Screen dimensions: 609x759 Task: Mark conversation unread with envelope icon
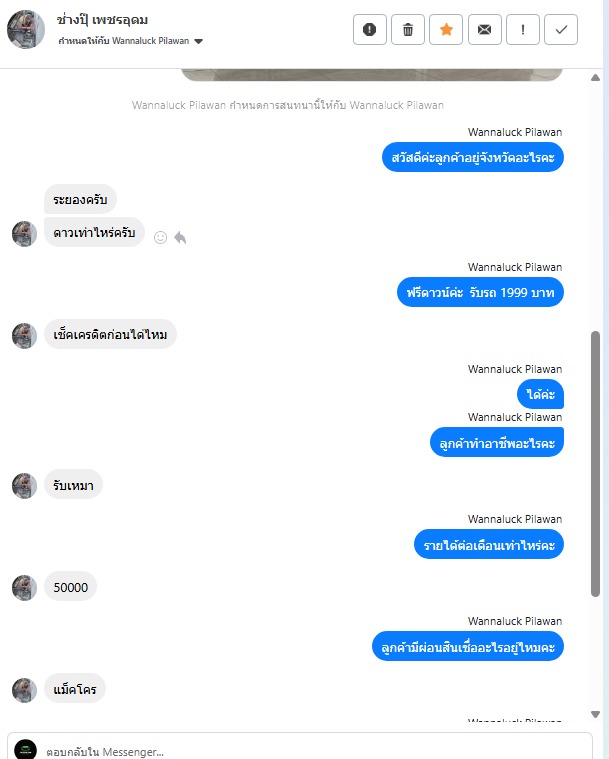click(485, 30)
